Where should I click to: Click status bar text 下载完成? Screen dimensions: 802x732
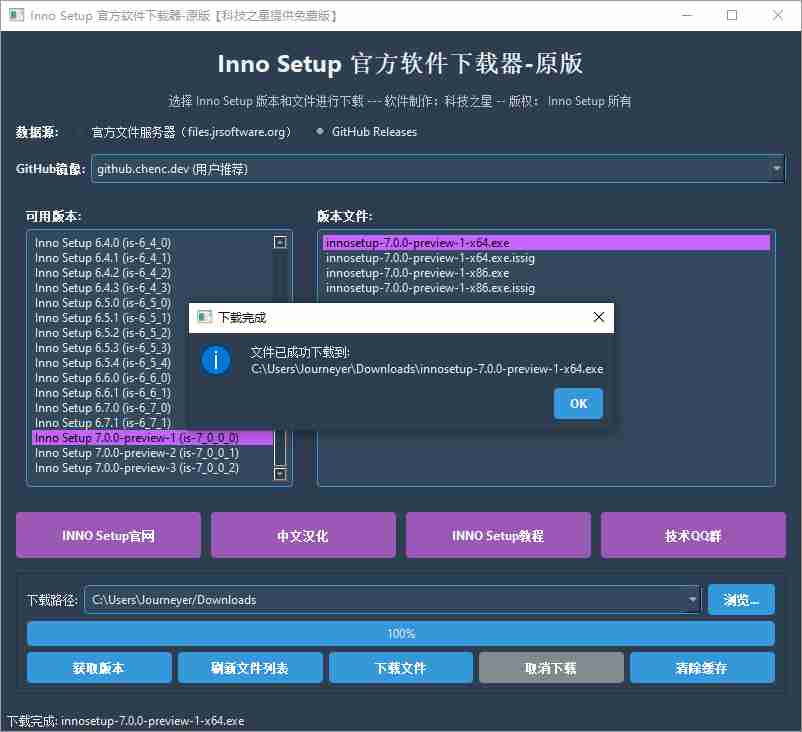click(126, 721)
